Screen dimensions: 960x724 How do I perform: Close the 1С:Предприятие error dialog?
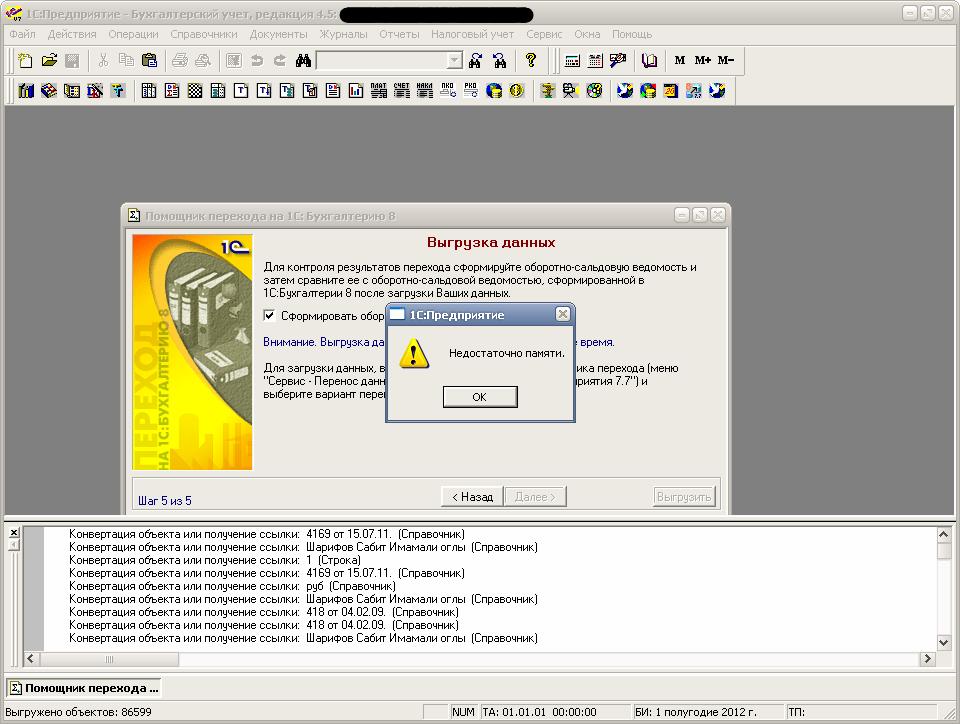pos(563,315)
